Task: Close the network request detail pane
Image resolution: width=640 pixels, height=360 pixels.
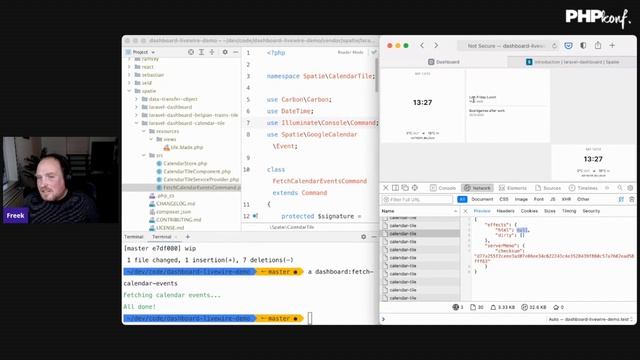Action: [465, 211]
